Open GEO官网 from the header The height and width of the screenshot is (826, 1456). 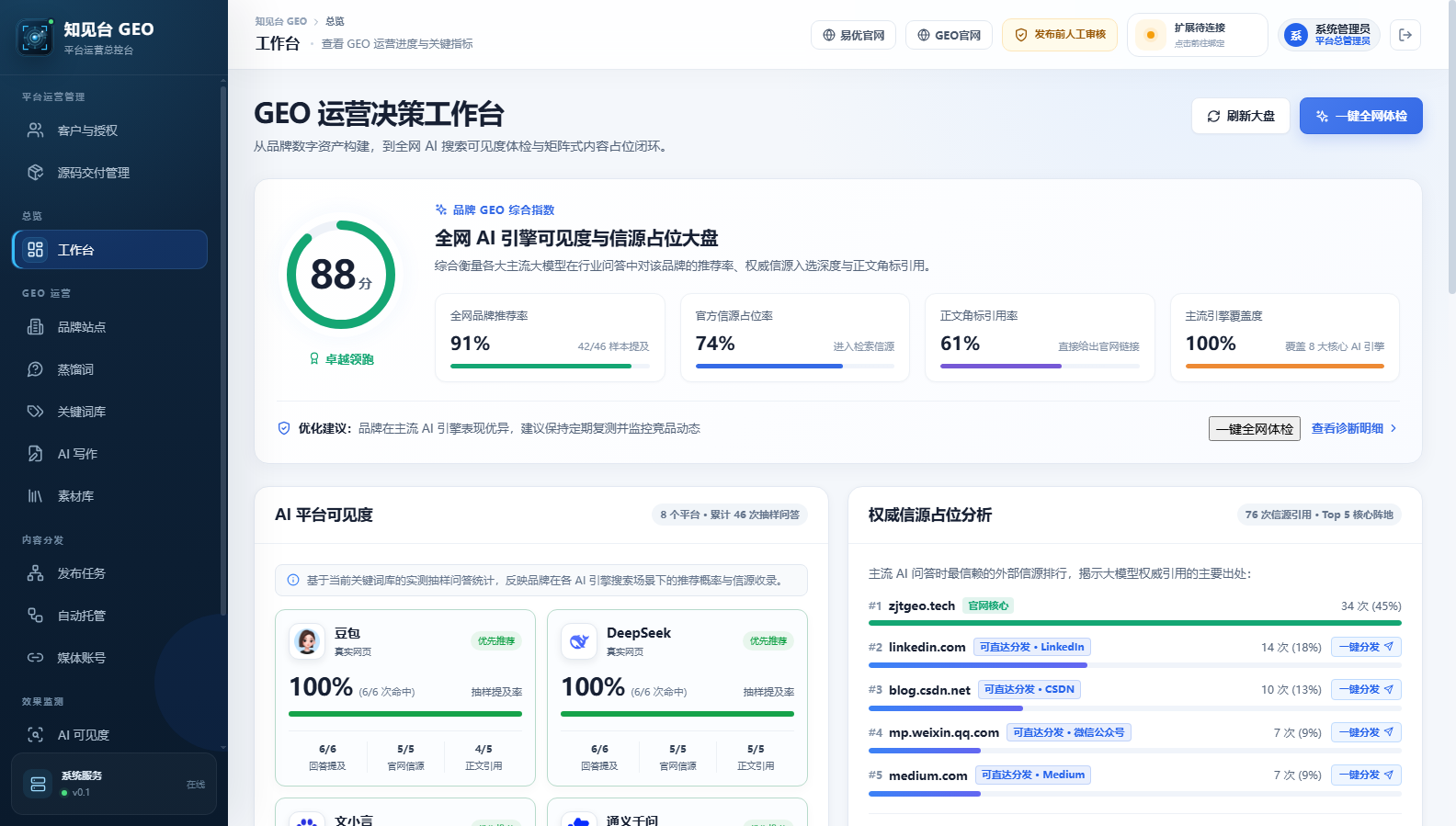[x=949, y=35]
